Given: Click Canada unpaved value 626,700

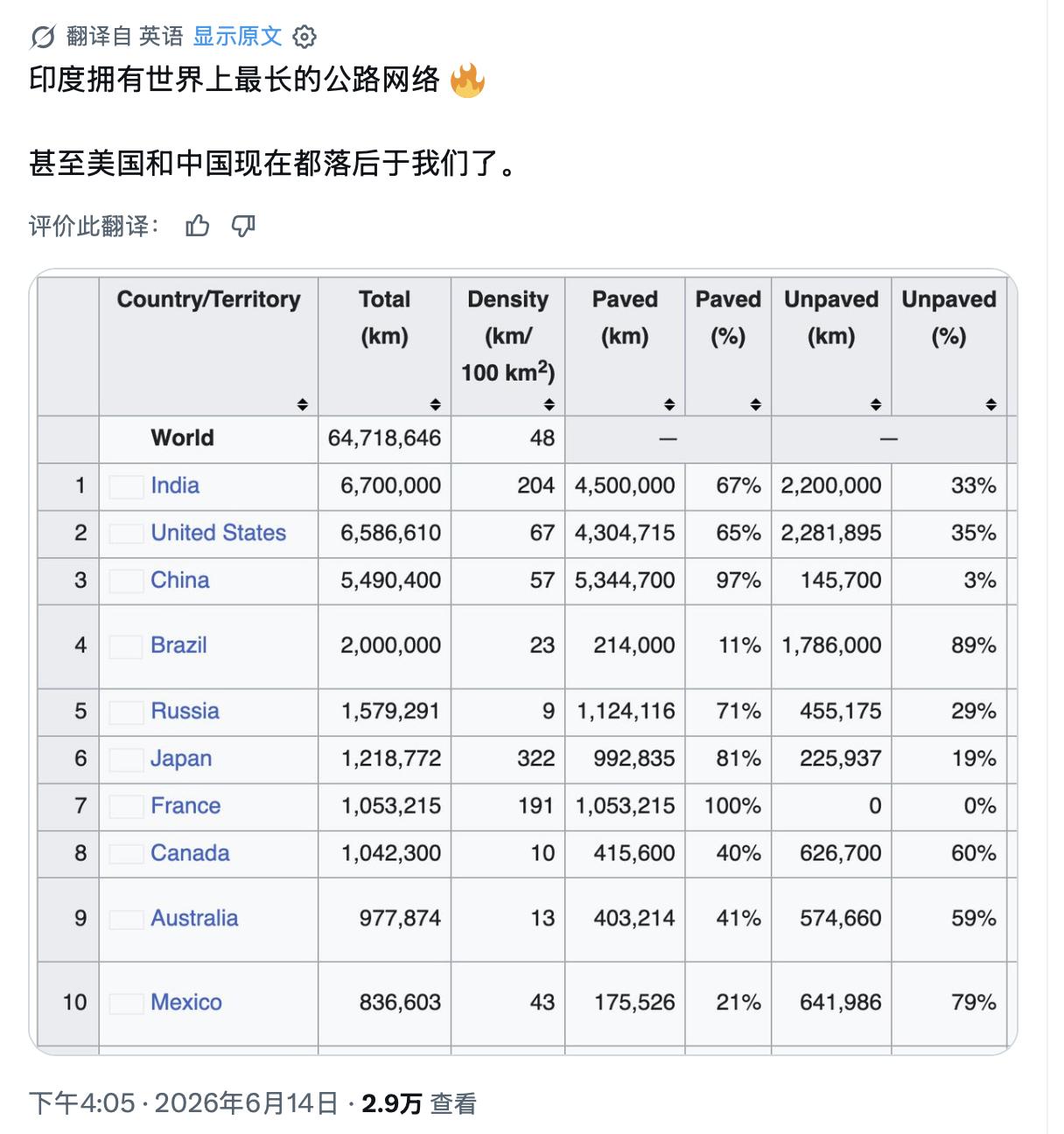Looking at the screenshot, I should (x=840, y=853).
